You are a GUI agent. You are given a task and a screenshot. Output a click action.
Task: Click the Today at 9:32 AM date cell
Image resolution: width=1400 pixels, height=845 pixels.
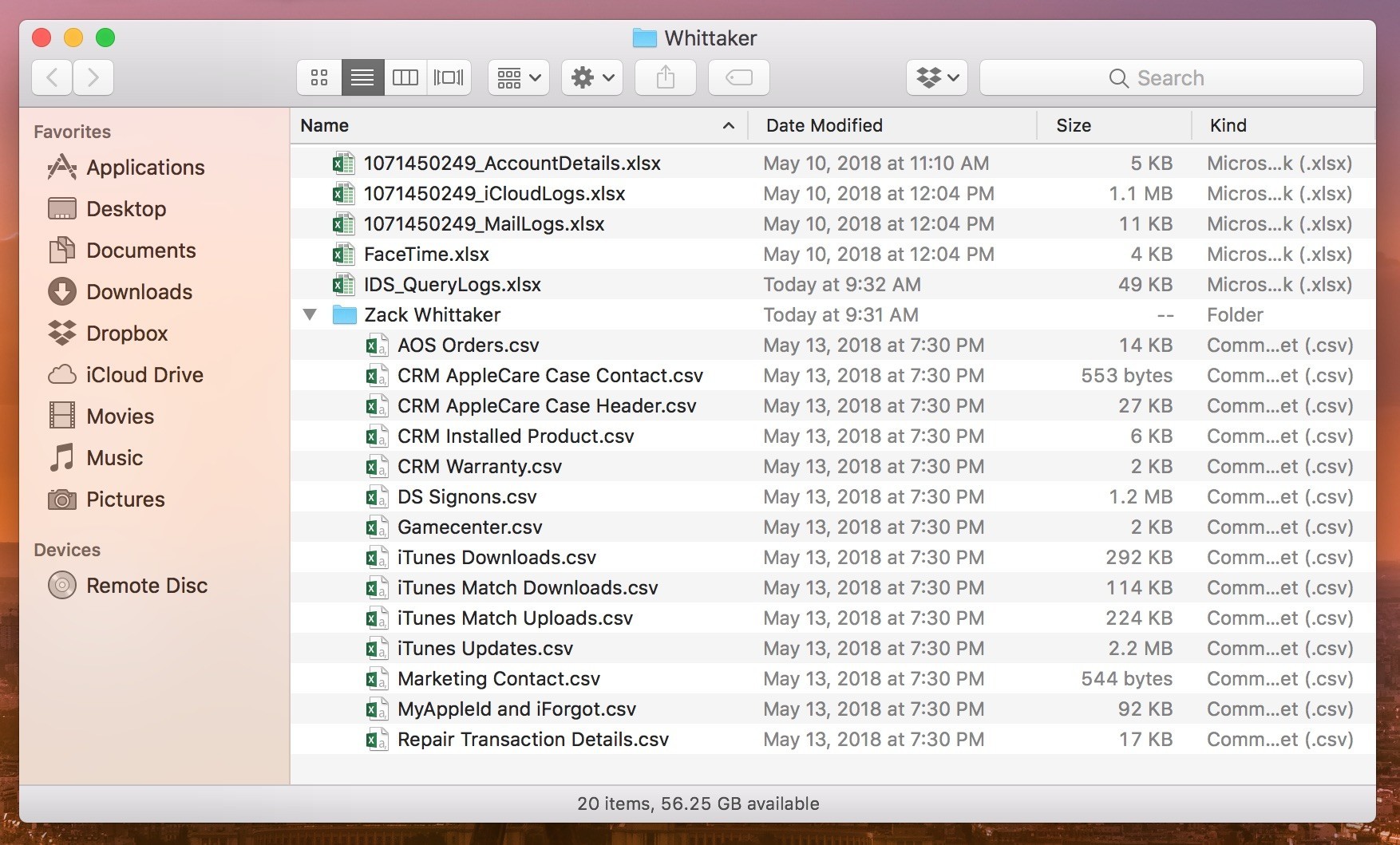pos(842,285)
